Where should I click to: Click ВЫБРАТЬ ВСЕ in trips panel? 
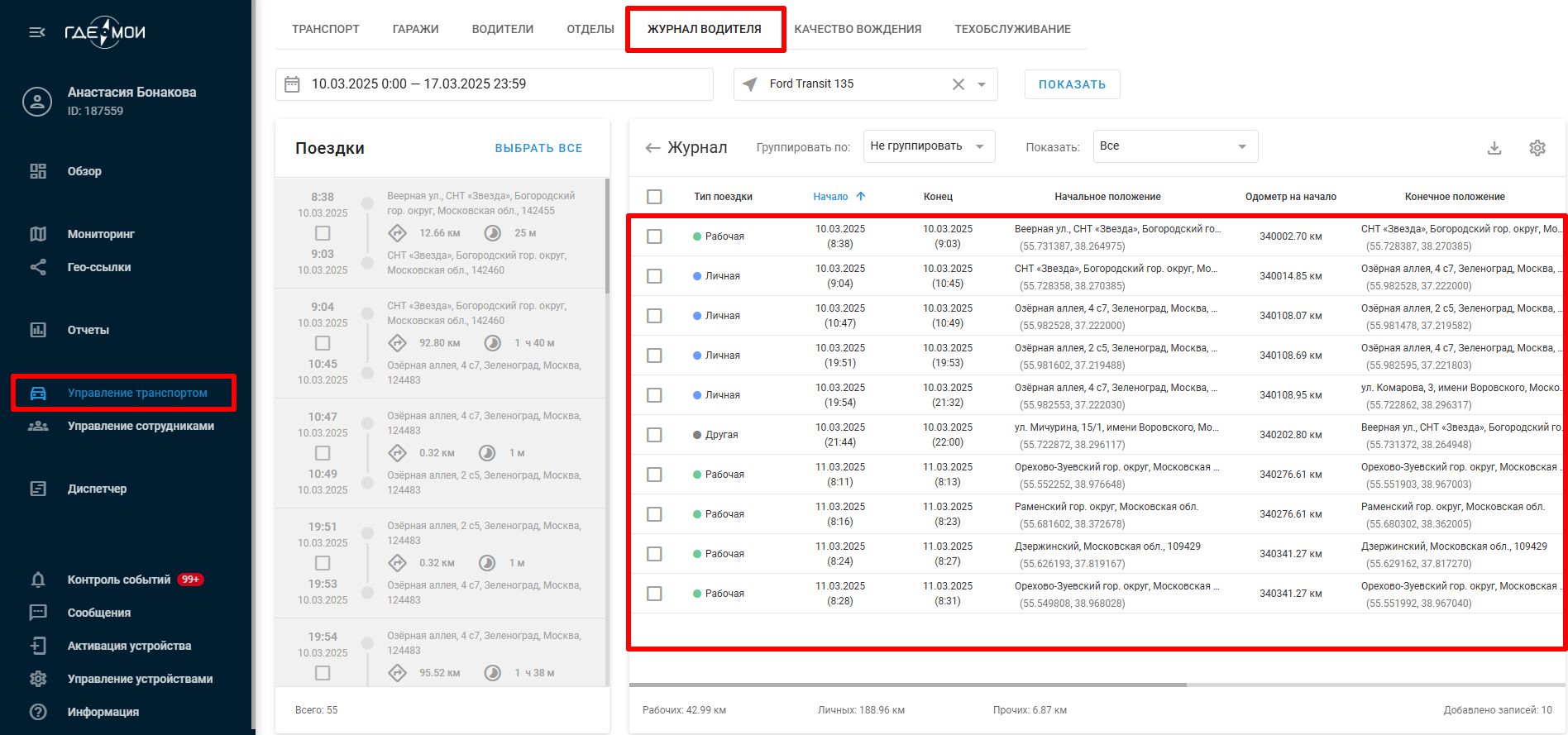538,148
